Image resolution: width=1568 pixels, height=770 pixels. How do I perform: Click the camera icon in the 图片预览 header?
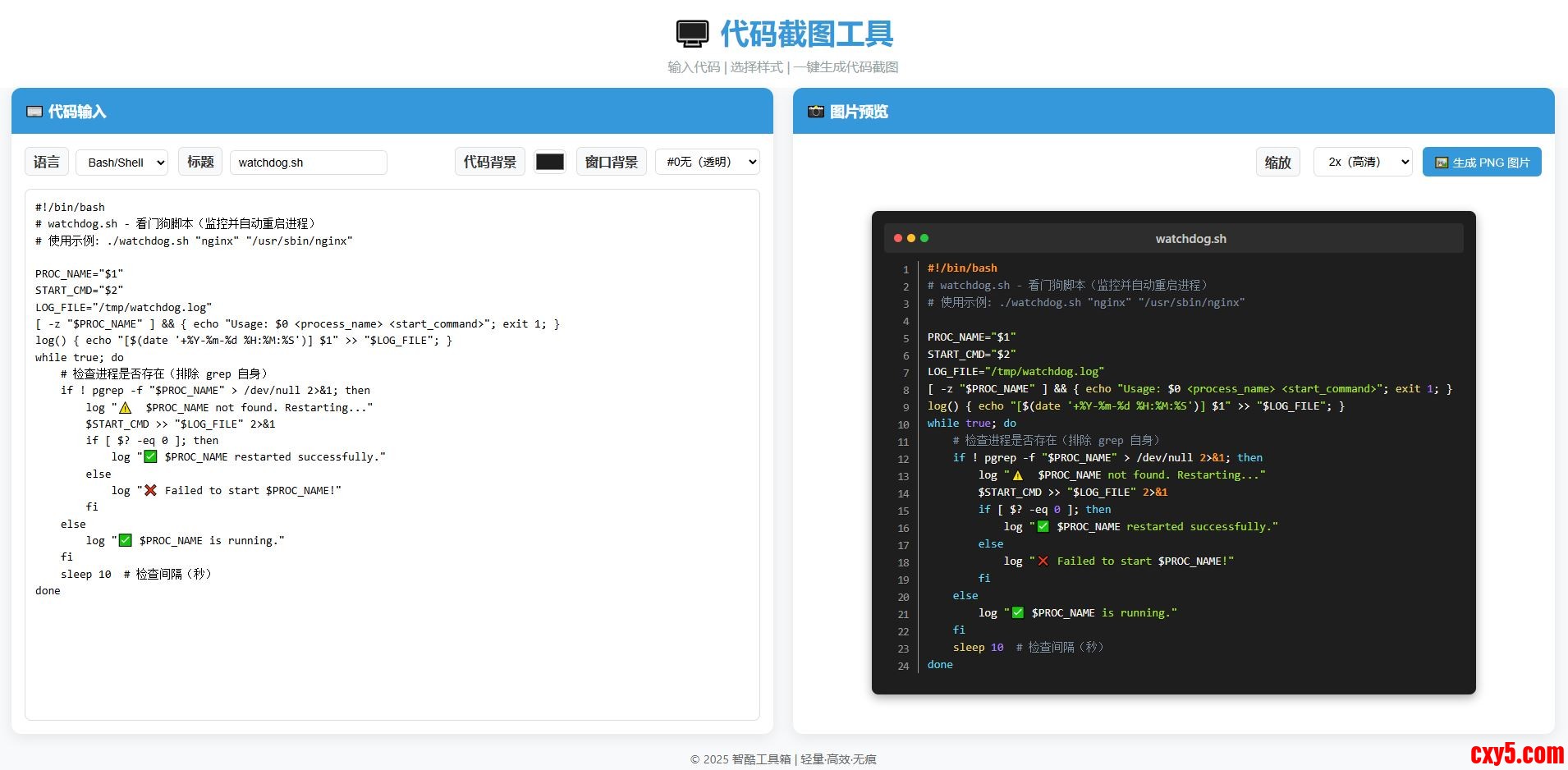815,112
